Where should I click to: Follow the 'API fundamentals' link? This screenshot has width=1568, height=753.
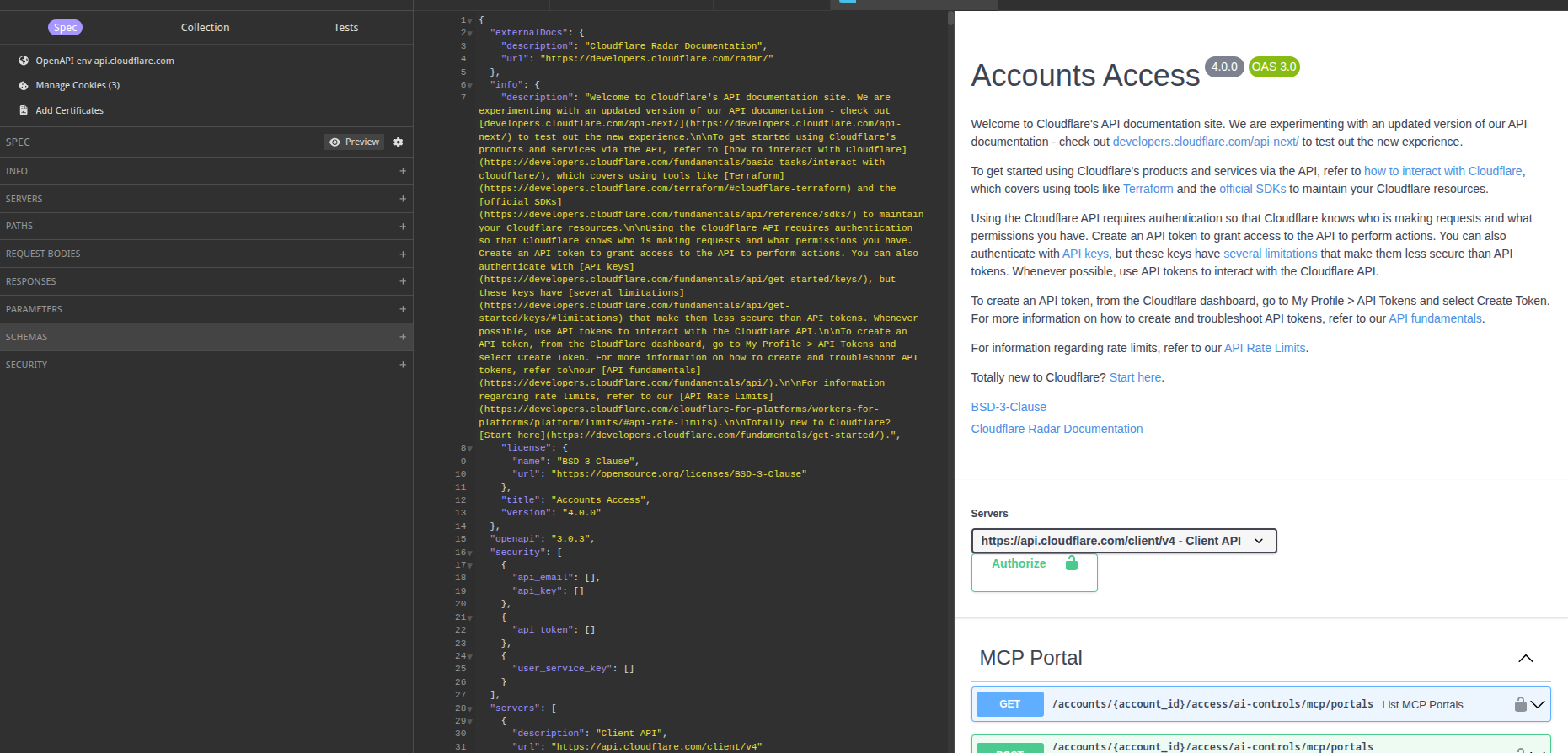[x=1435, y=318]
